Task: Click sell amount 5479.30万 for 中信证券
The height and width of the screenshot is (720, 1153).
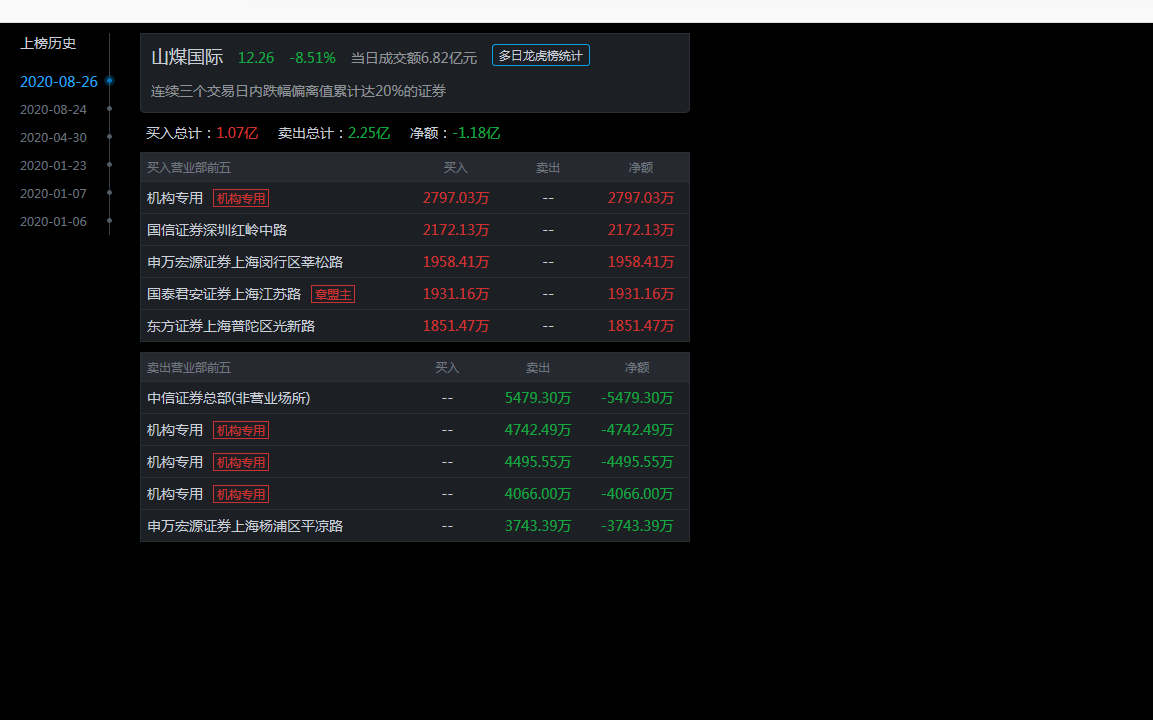Action: pyautogui.click(x=538, y=398)
